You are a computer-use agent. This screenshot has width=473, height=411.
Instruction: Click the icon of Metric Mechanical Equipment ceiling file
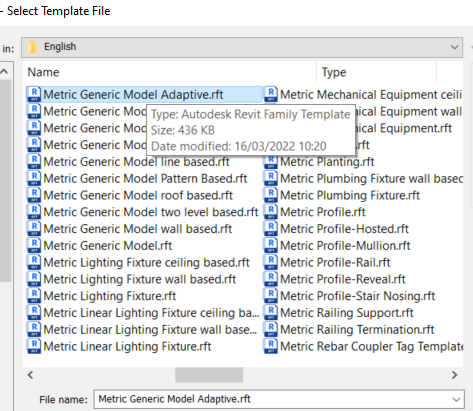[271, 94]
